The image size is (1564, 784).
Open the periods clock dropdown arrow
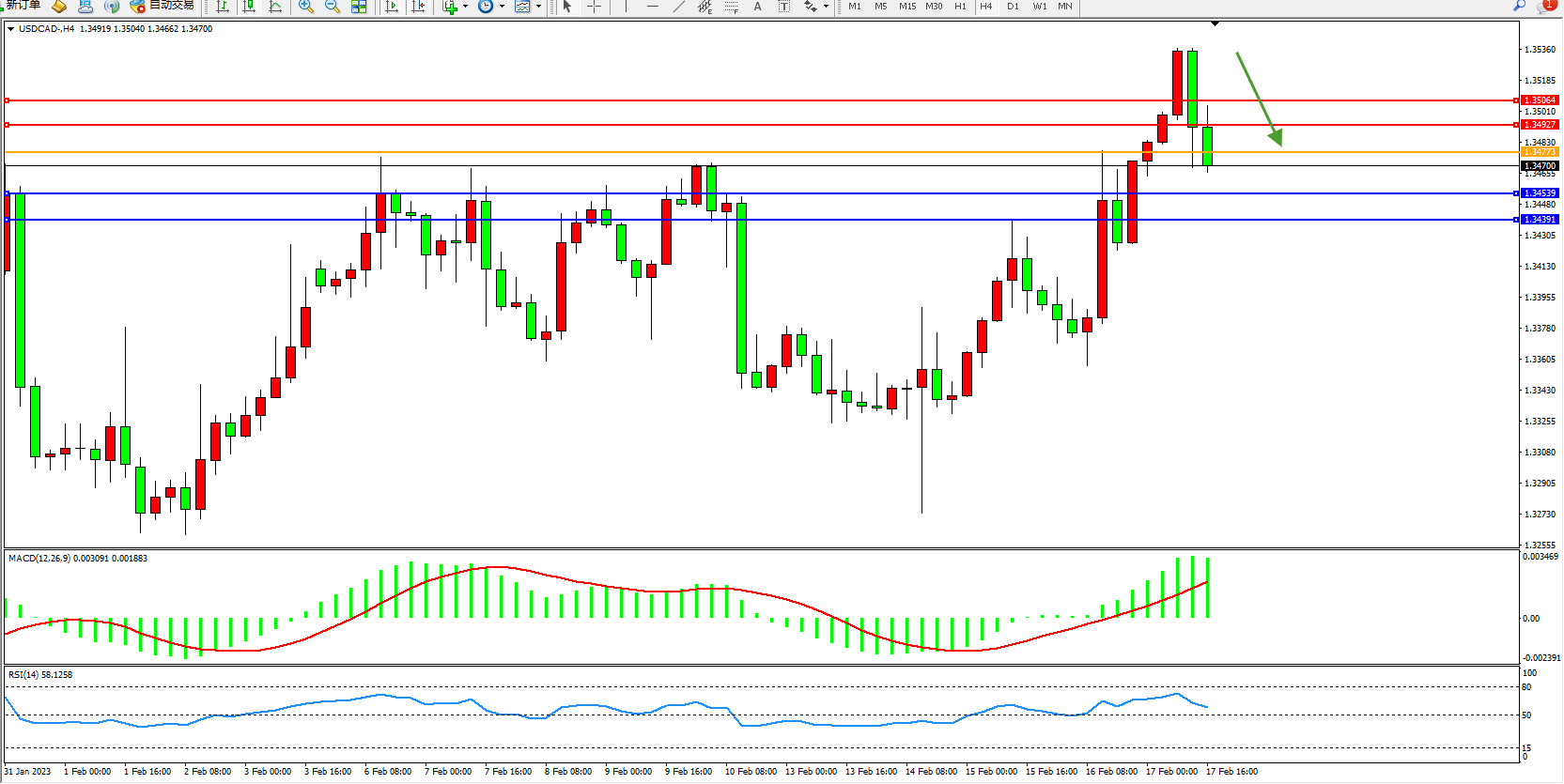[x=502, y=7]
